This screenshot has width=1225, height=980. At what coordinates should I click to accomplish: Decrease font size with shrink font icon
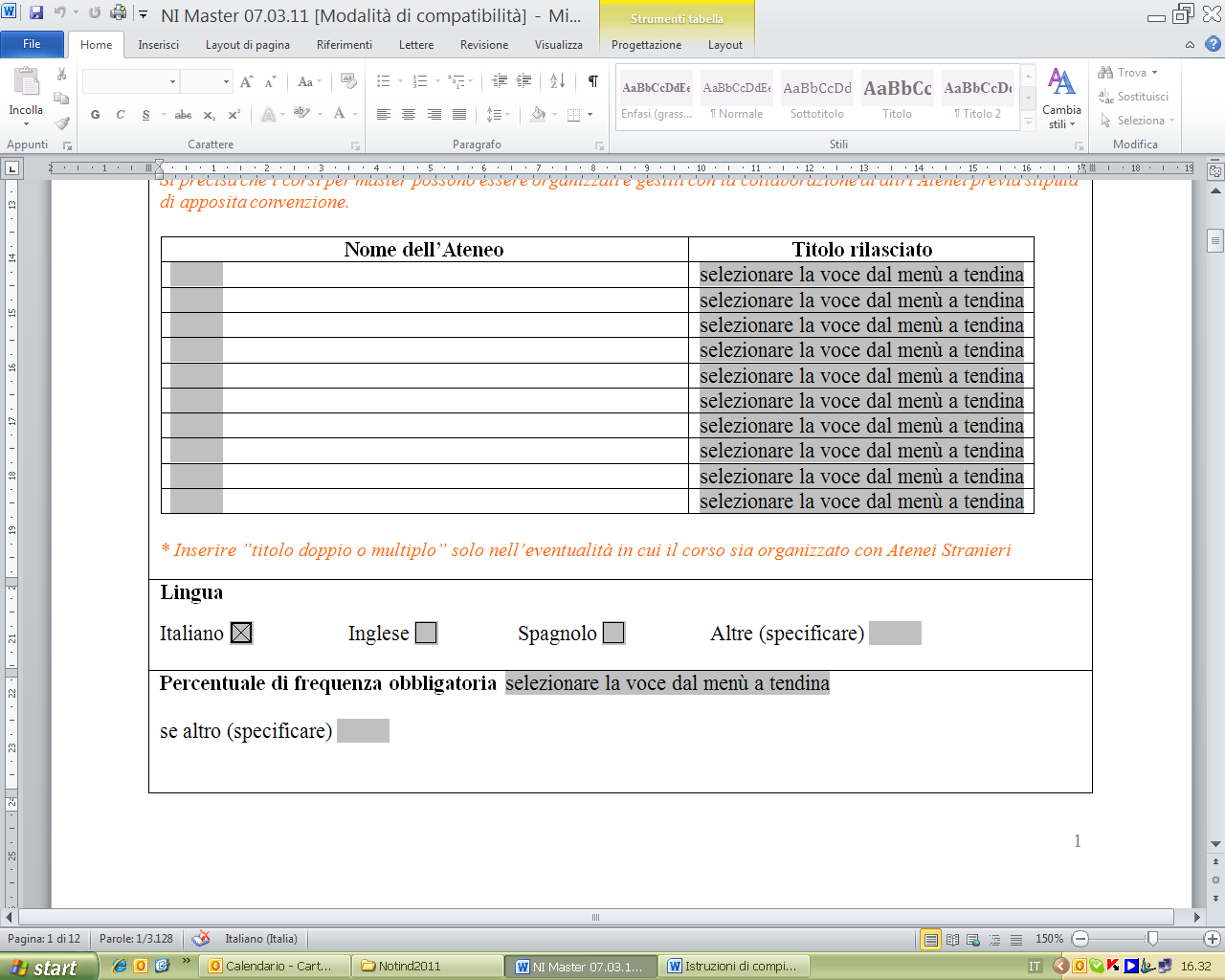pyautogui.click(x=270, y=82)
